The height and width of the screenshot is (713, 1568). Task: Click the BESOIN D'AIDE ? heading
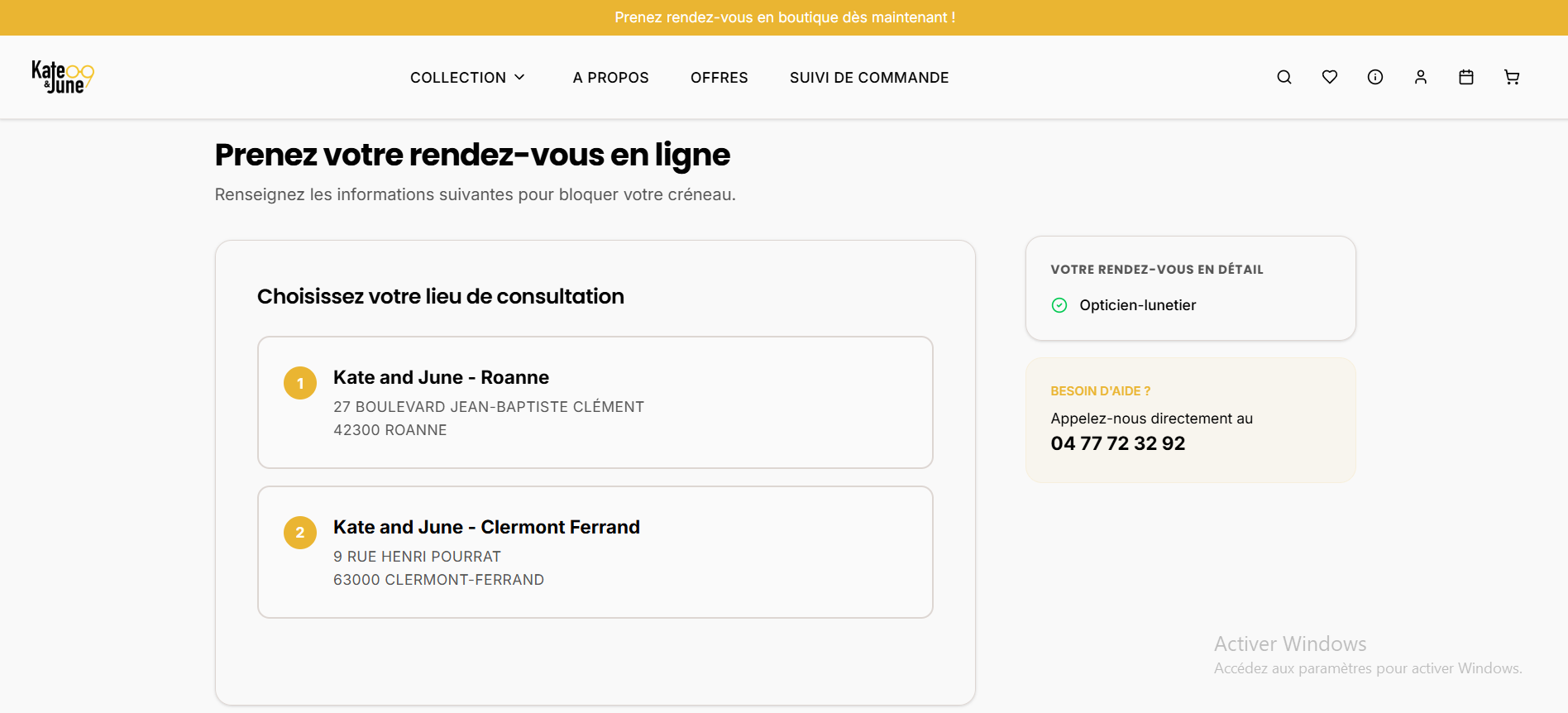coord(1101,391)
